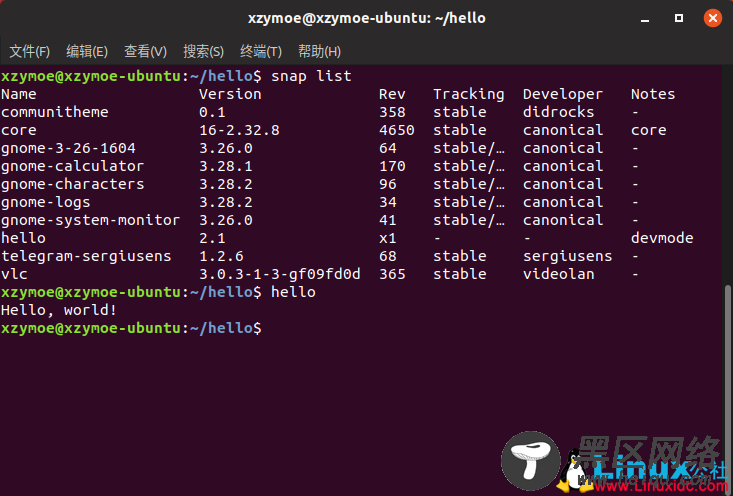Image resolution: width=733 pixels, height=496 pixels.
Task: Click revision '4650' of core
Action: (396, 130)
